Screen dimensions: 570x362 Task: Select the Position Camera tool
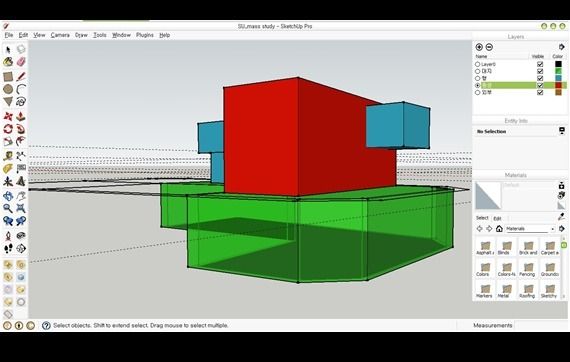8,236
